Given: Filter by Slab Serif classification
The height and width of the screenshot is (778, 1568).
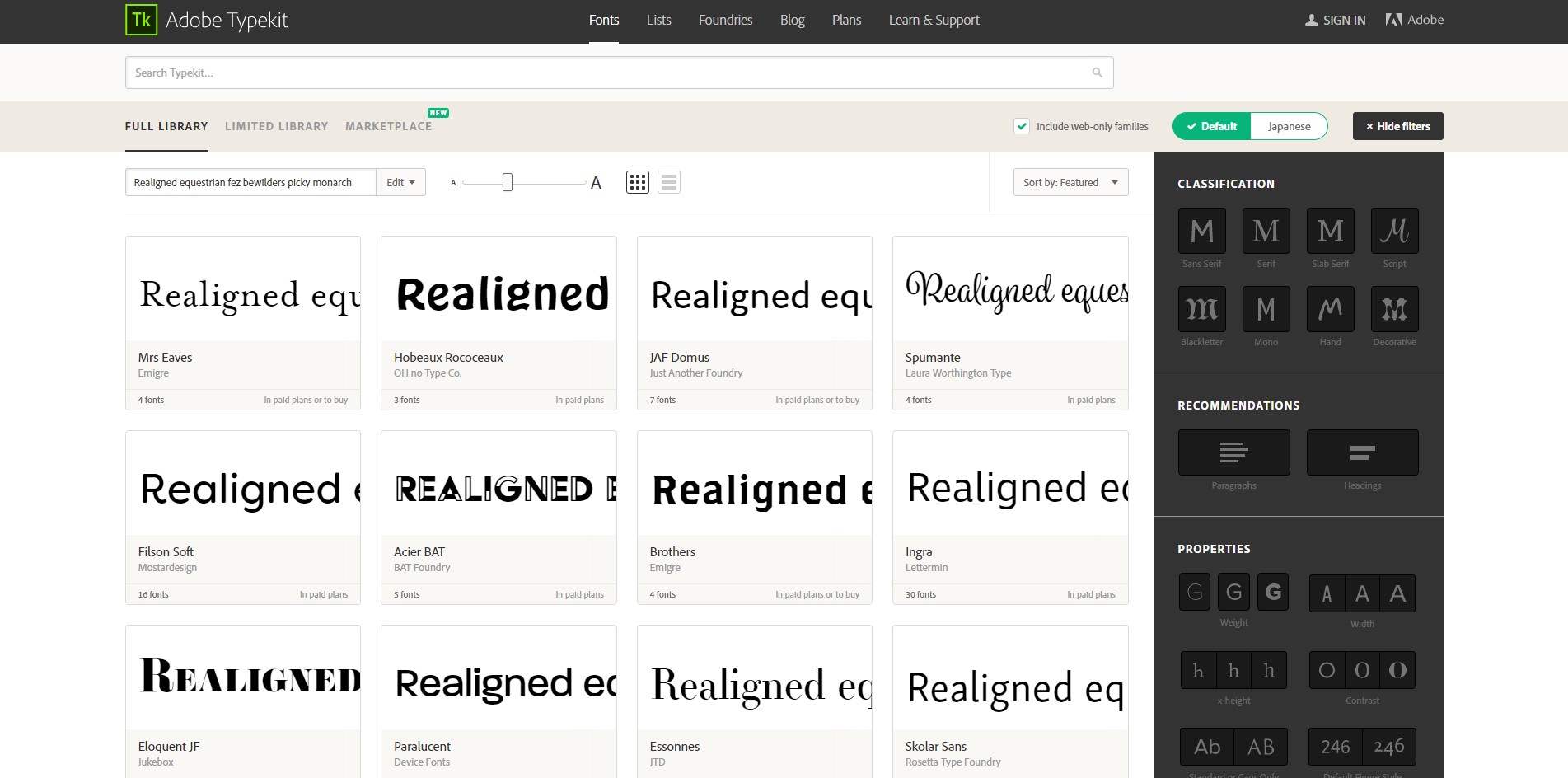Looking at the screenshot, I should pyautogui.click(x=1331, y=231).
